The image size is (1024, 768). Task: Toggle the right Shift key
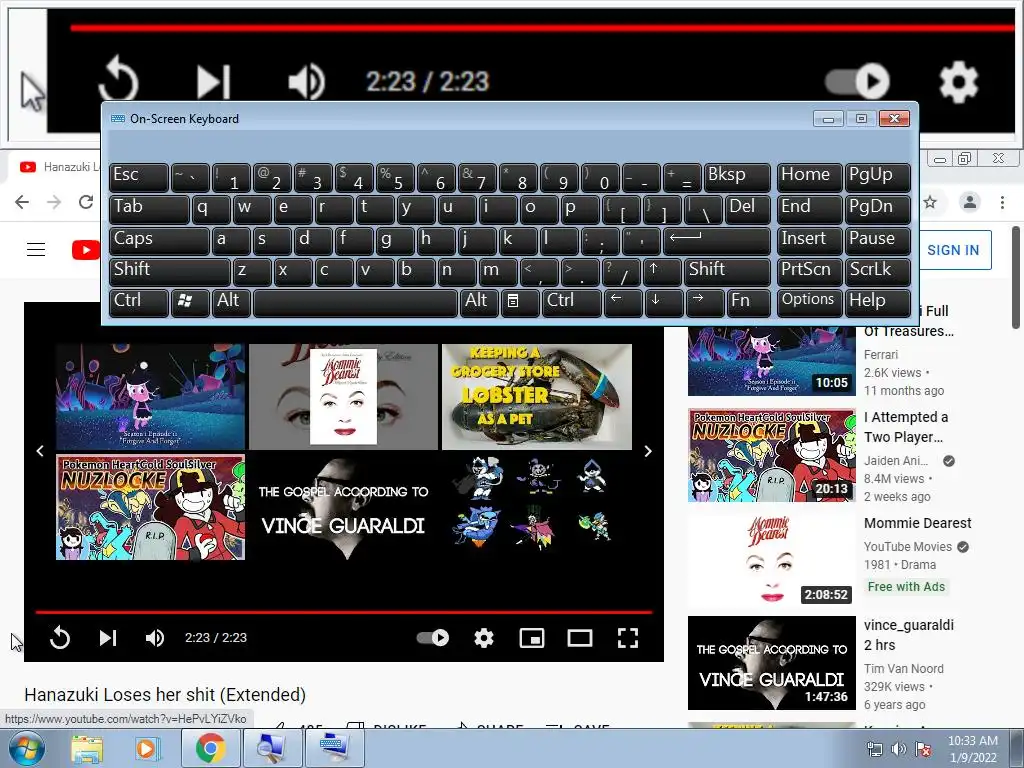pos(727,270)
